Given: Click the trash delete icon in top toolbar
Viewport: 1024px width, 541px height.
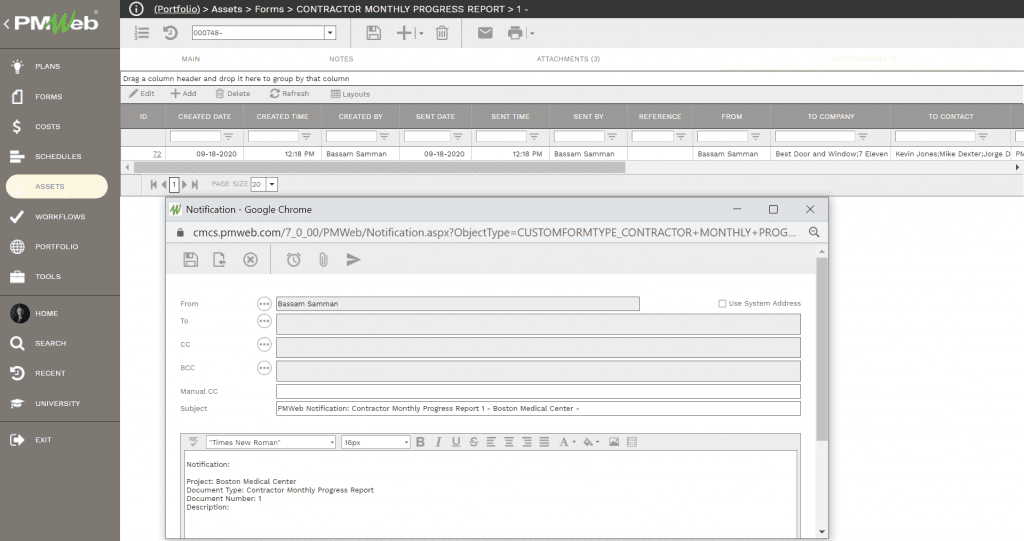Looking at the screenshot, I should click(x=442, y=33).
